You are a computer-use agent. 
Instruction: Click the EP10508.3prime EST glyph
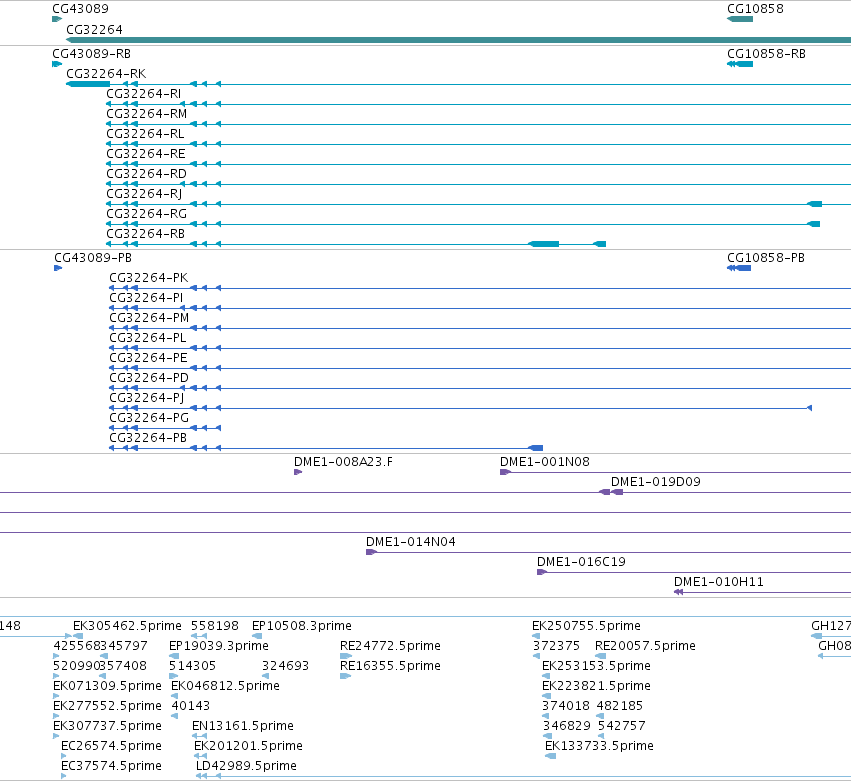coord(257,636)
